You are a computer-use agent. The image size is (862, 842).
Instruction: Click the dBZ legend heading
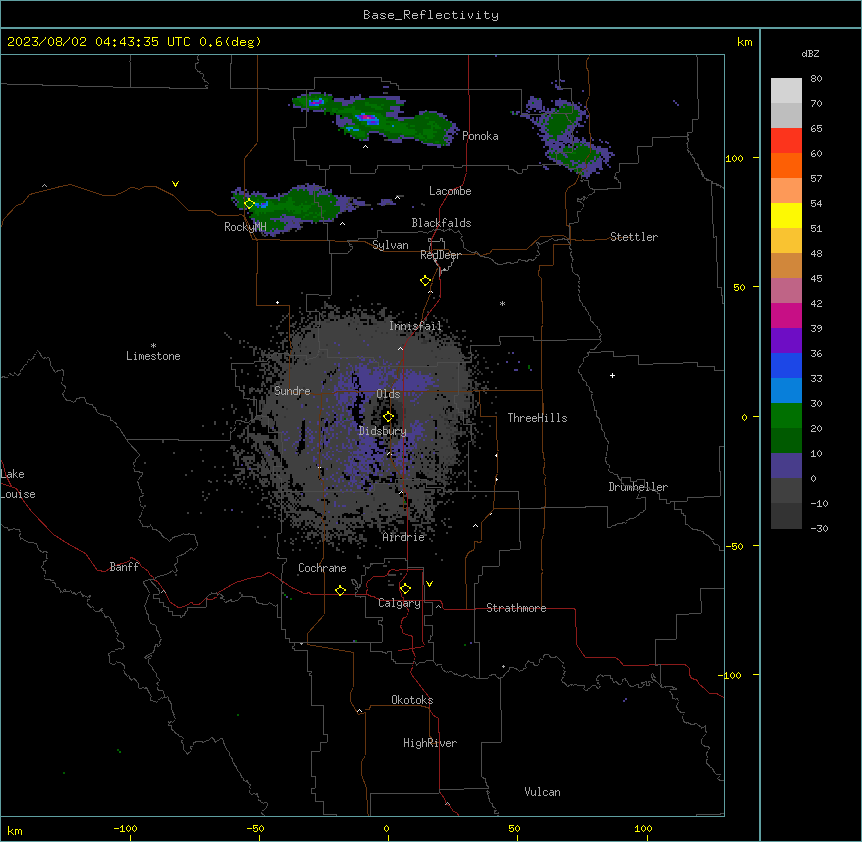(810, 53)
